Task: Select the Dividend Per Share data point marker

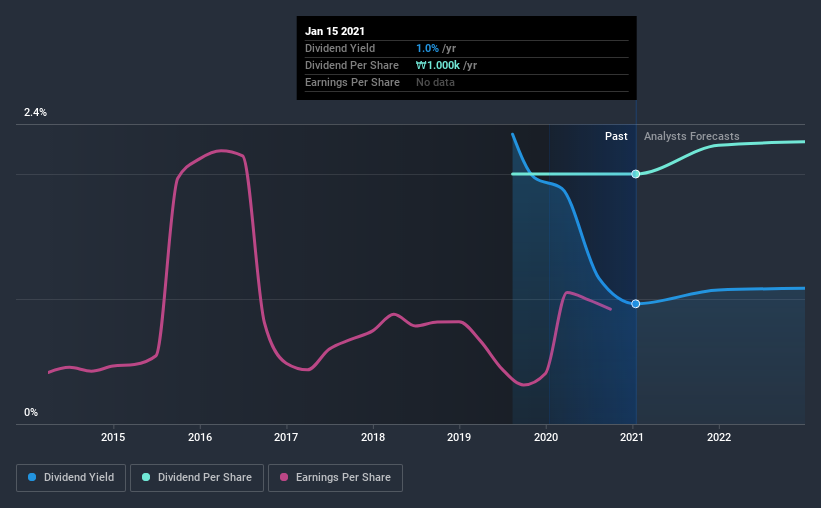Action: pyautogui.click(x=636, y=174)
